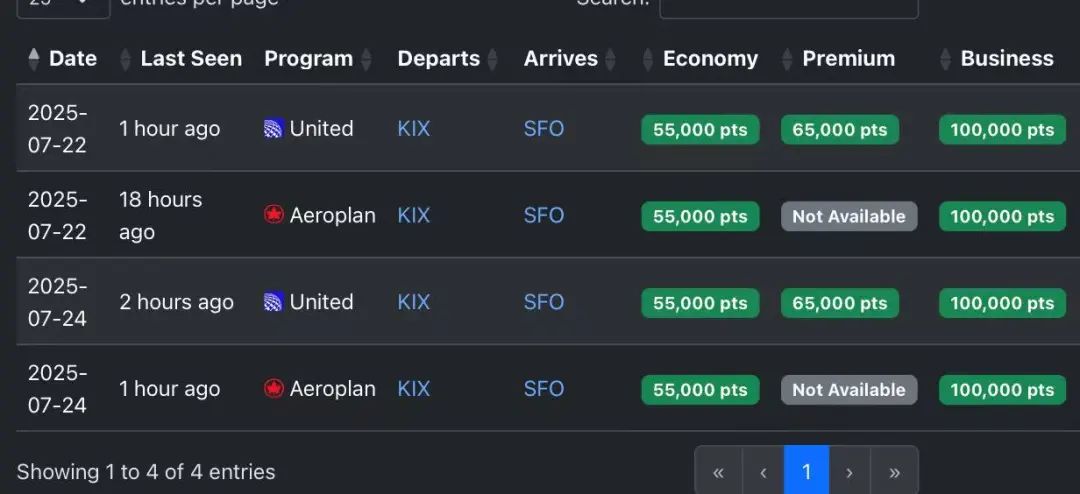Open KIX departure link in first row

pyautogui.click(x=414, y=129)
